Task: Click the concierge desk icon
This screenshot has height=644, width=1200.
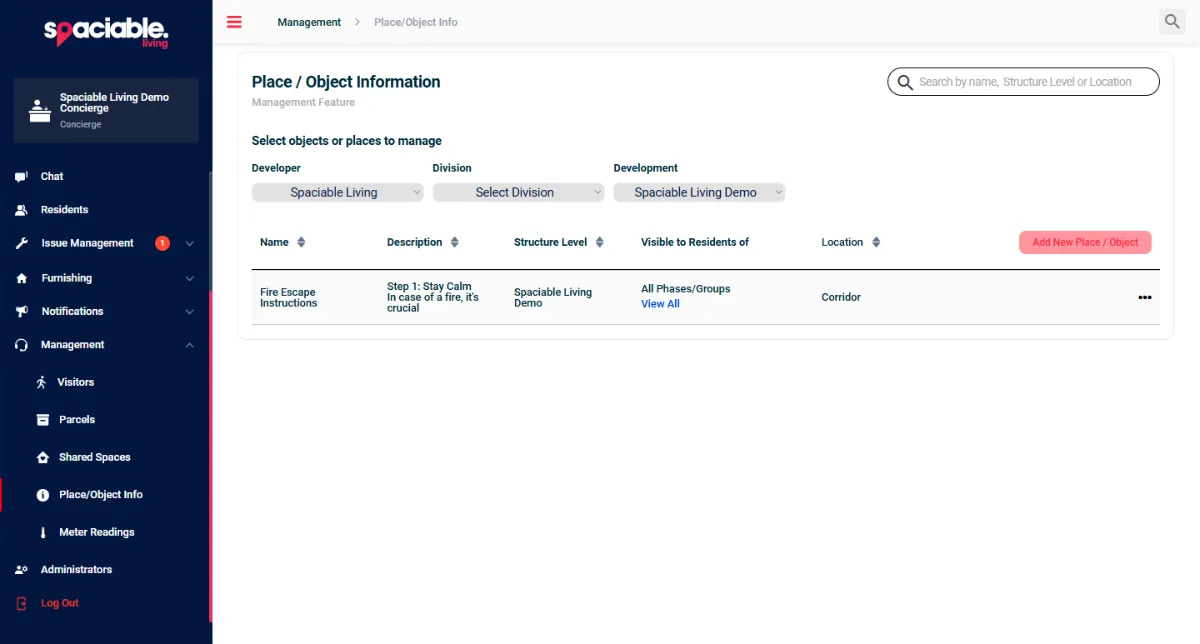Action: coord(40,110)
